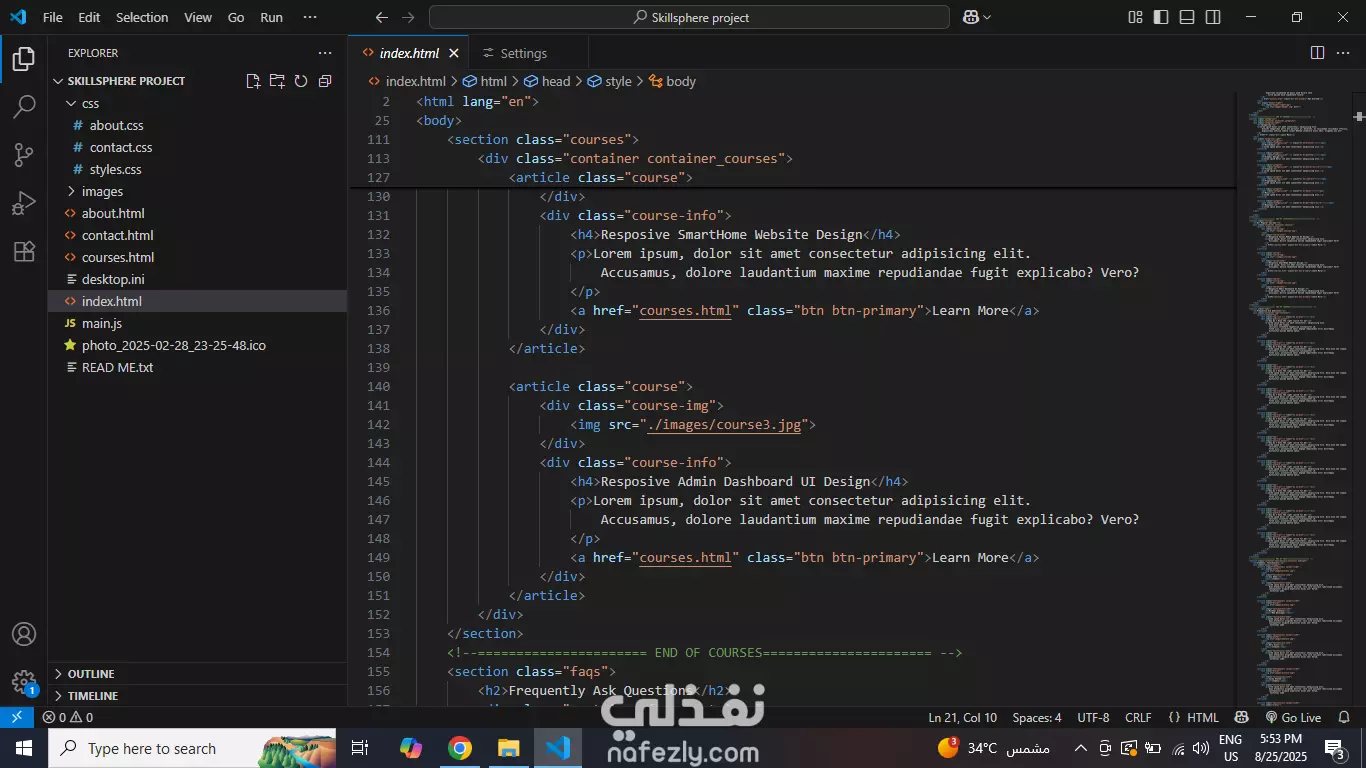Image resolution: width=1366 pixels, height=768 pixels.
Task: Toggle the secondary side bar visibility
Action: tap(1213, 17)
